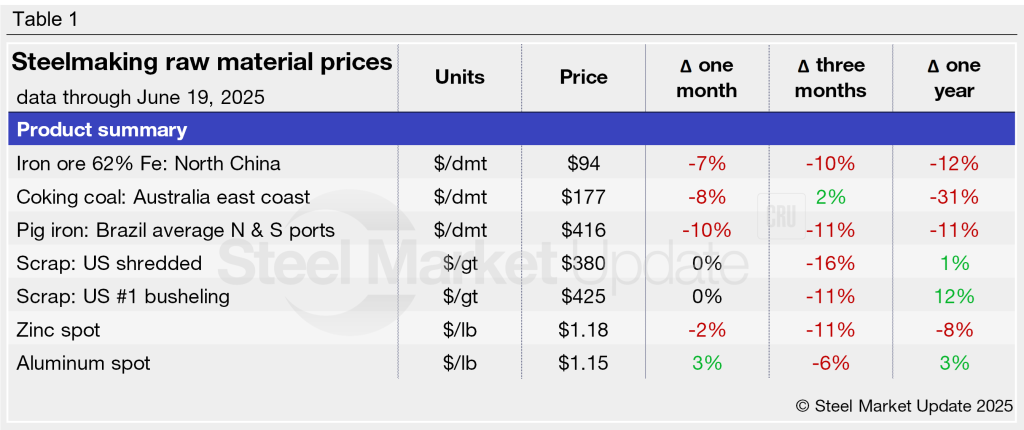The width and height of the screenshot is (1024, 430).
Task: Click the Units column header
Action: [460, 77]
